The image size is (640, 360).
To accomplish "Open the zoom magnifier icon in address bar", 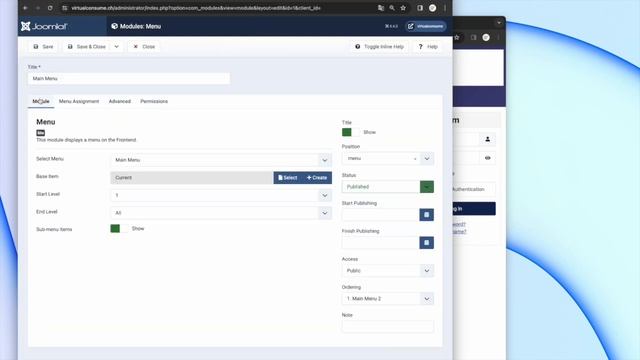I will (392, 8).
